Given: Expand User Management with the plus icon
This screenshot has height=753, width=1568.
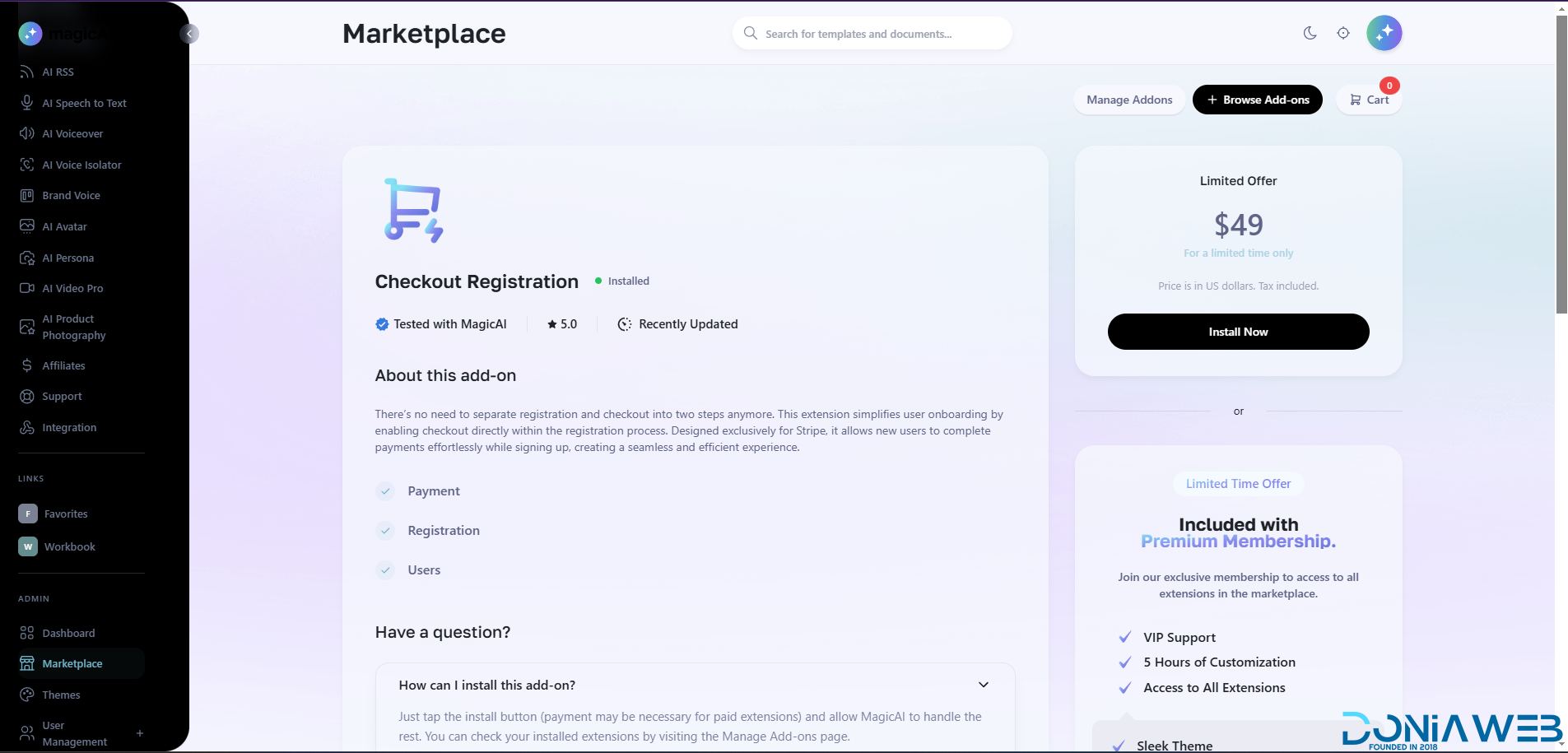Looking at the screenshot, I should click(x=140, y=733).
